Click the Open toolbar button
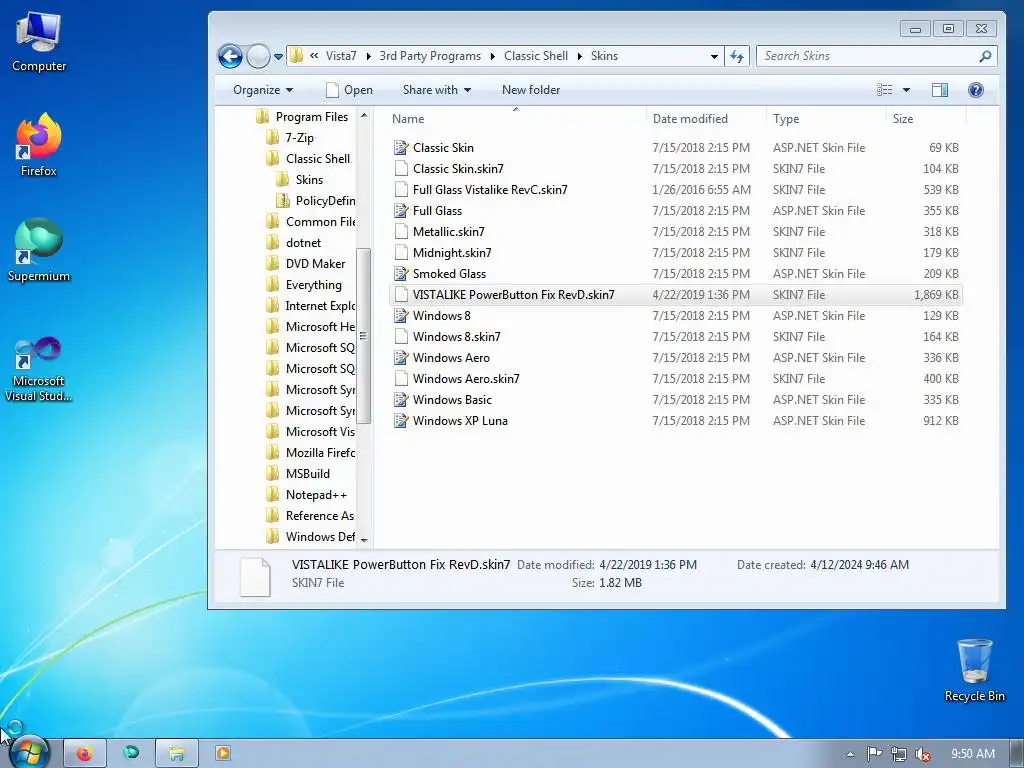Screen dimensions: 1024x768 coord(349,90)
